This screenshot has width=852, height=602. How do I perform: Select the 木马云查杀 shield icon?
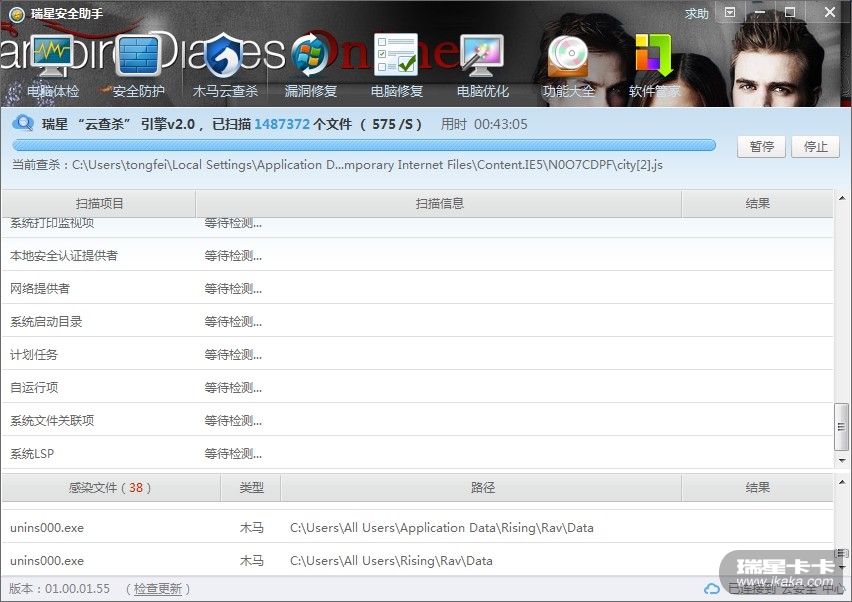pos(225,54)
